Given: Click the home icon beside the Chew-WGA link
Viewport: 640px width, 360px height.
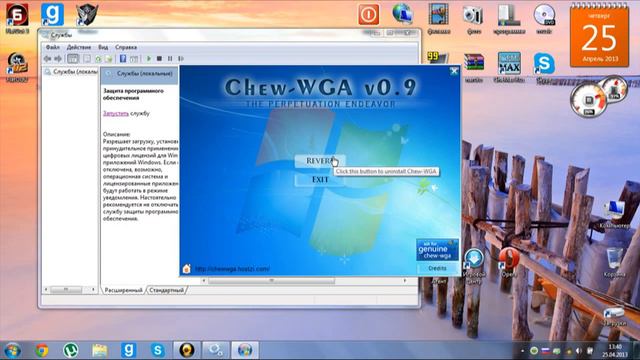Looking at the screenshot, I should (x=187, y=269).
